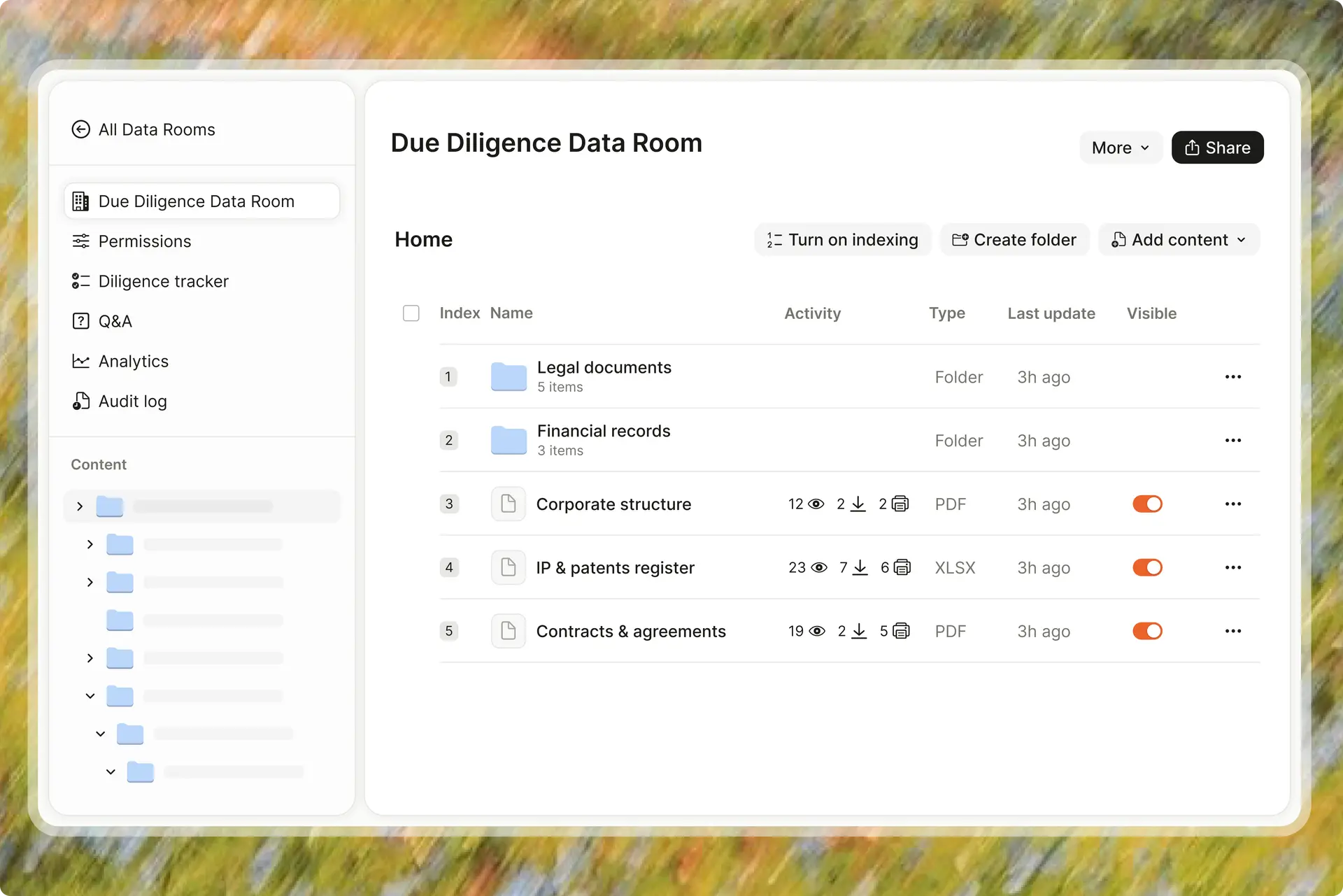Open more options for IP & patents register
The image size is (1343, 896).
1233,568
